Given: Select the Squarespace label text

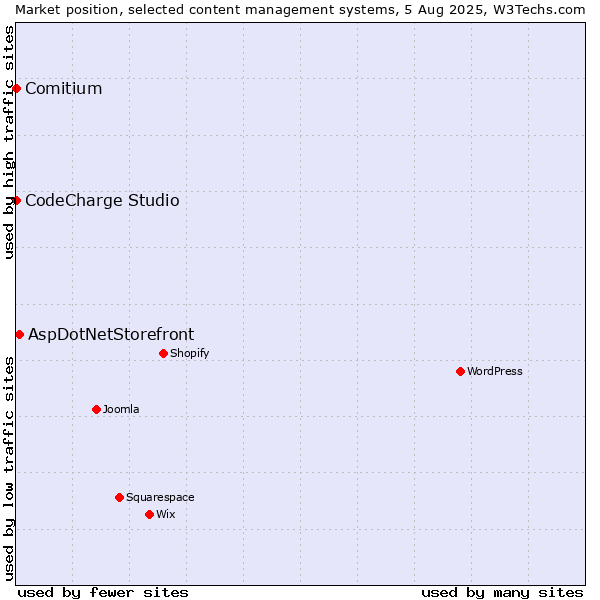Looking at the screenshot, I should pos(160,497).
